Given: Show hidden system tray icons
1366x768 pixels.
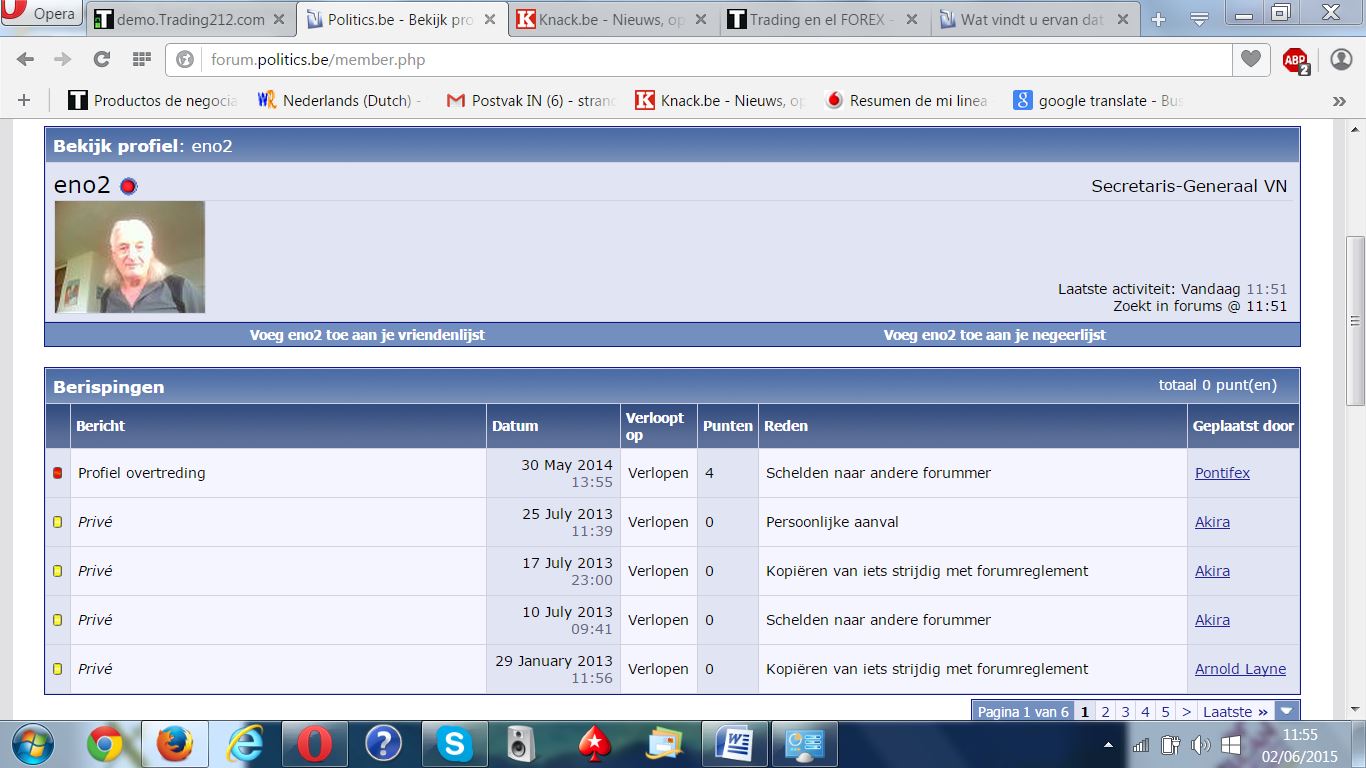Looking at the screenshot, I should pos(1108,745).
